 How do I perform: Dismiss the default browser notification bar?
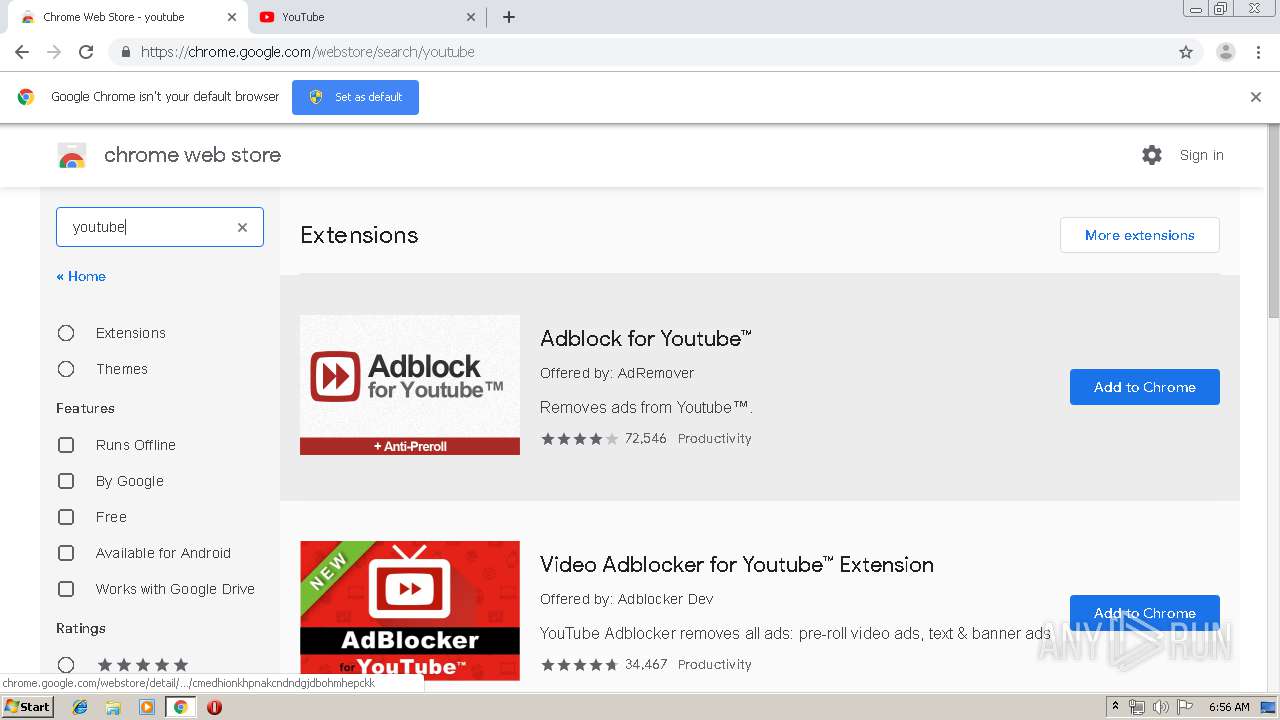pyautogui.click(x=1256, y=97)
